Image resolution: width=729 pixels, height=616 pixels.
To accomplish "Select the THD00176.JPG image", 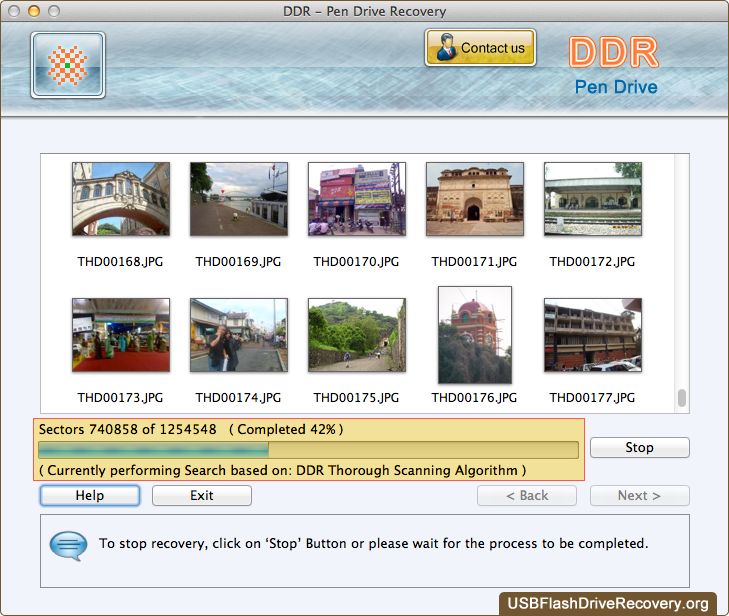I will [x=475, y=335].
